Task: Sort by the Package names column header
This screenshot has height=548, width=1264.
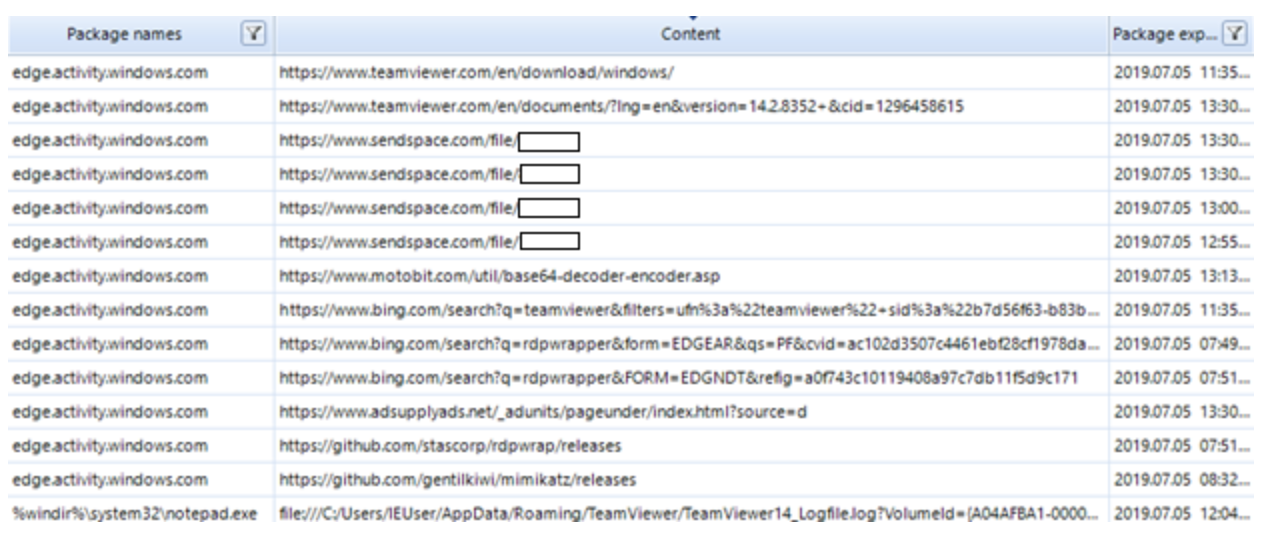Action: pos(124,34)
